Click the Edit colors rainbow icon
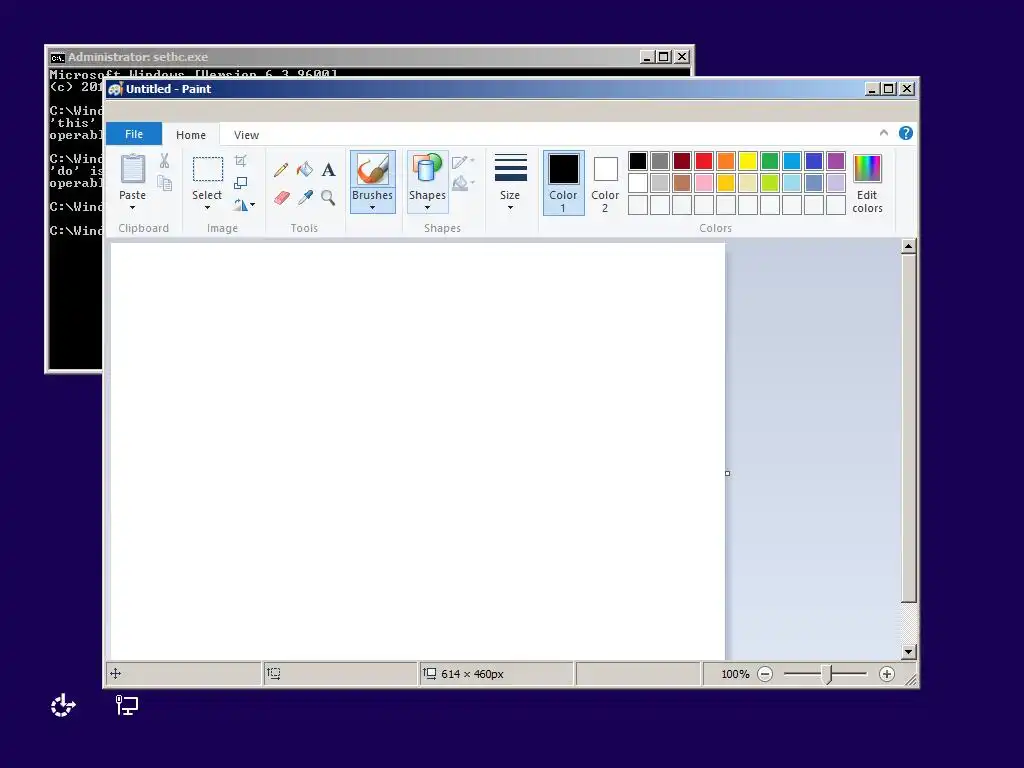The width and height of the screenshot is (1024, 768). (x=867, y=169)
